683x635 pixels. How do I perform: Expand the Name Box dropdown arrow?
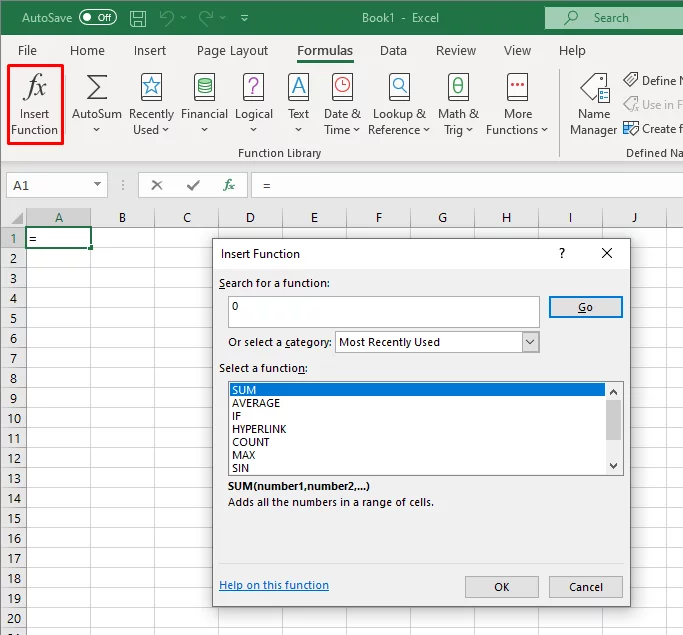tap(98, 185)
